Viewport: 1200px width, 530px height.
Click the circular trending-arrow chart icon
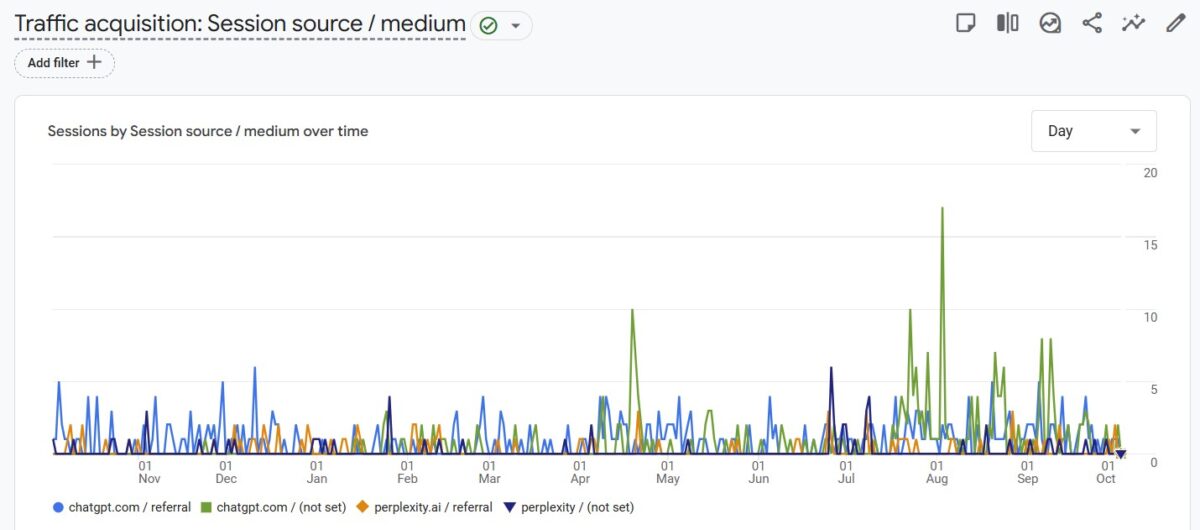pyautogui.click(x=1049, y=23)
